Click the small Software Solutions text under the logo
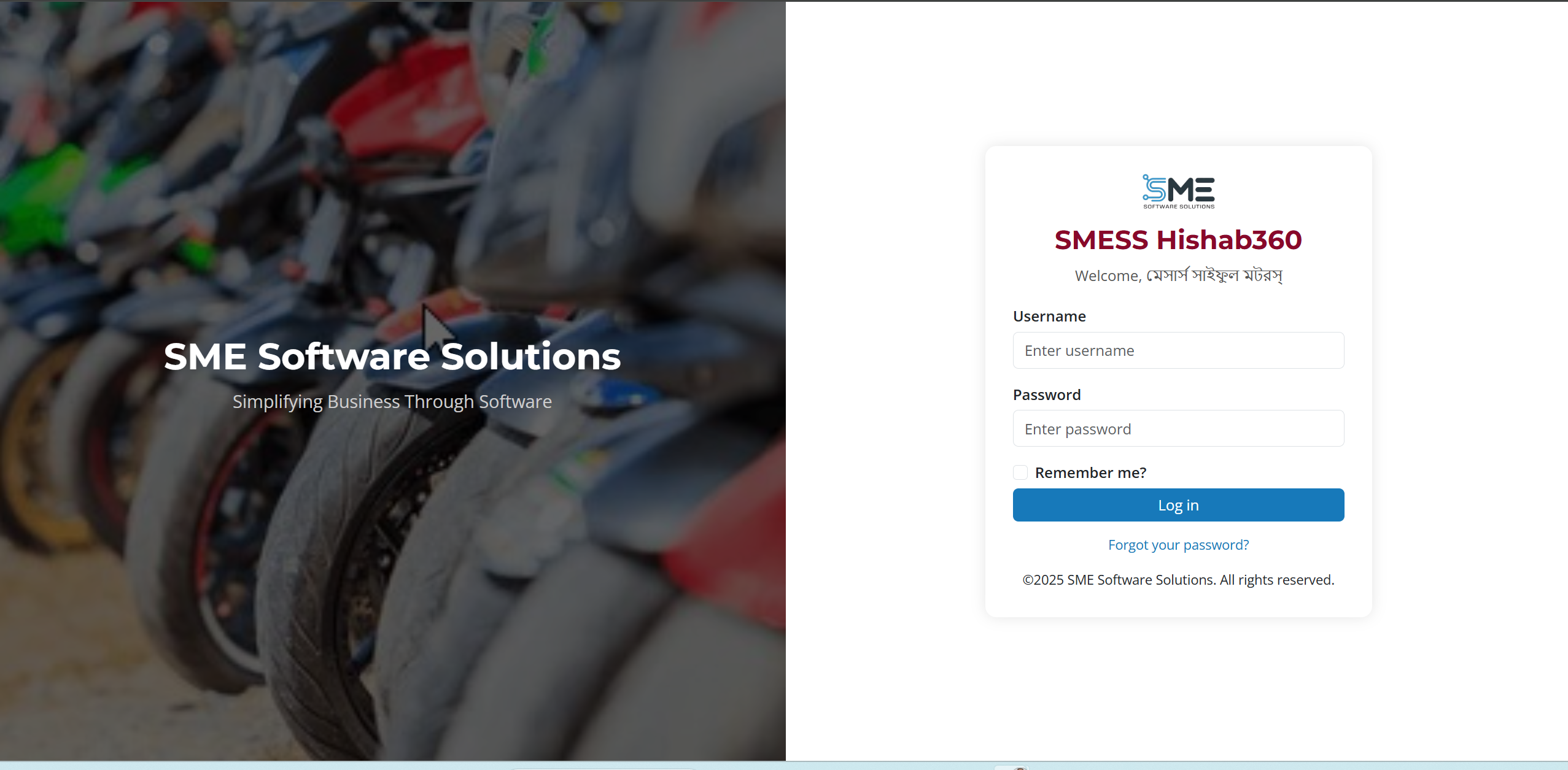 [x=1179, y=207]
